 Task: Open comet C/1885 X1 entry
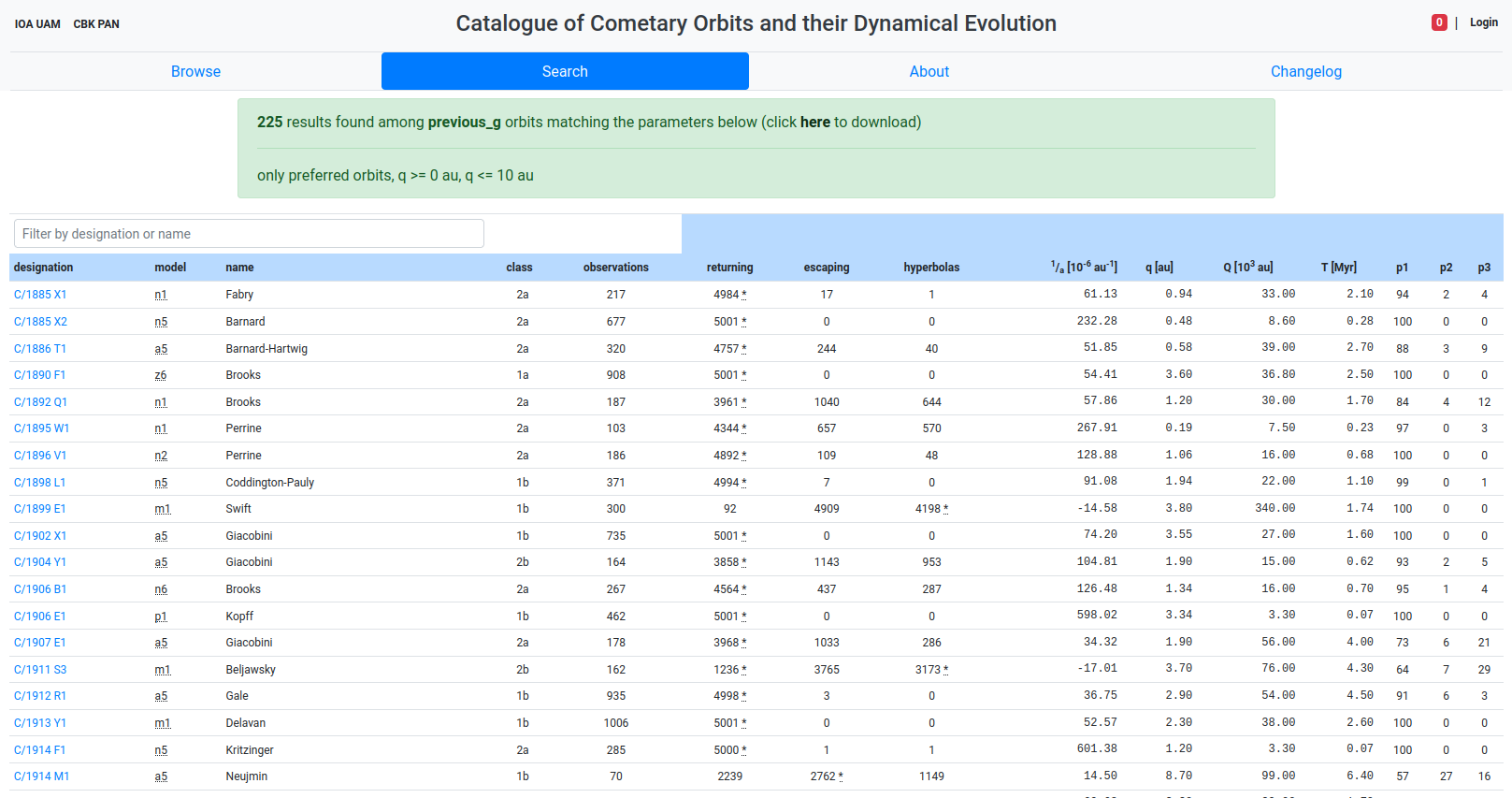coord(40,295)
